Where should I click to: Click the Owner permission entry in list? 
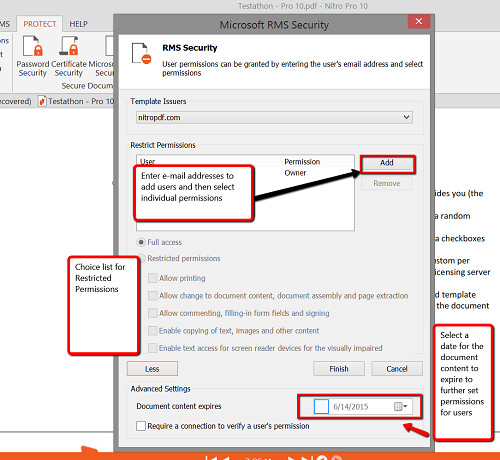point(295,173)
